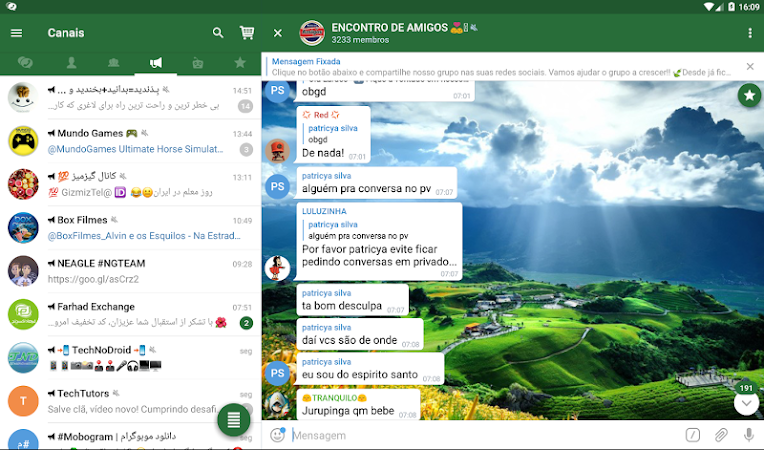764x450 pixels.
Task: Open the first Persian channel at 14:51
Action: (x=131, y=97)
